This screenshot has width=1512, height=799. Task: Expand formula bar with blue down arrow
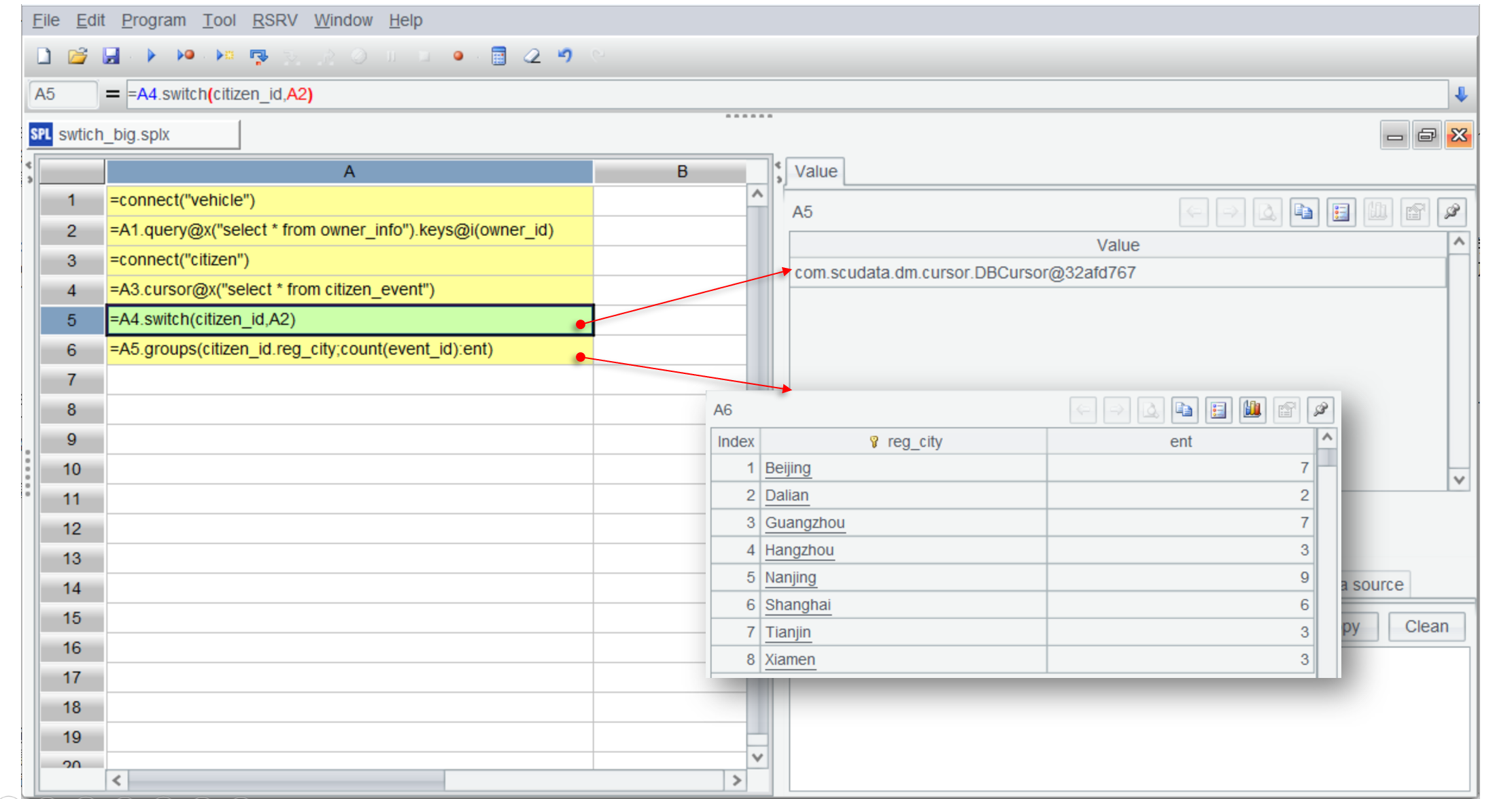click(x=1461, y=95)
